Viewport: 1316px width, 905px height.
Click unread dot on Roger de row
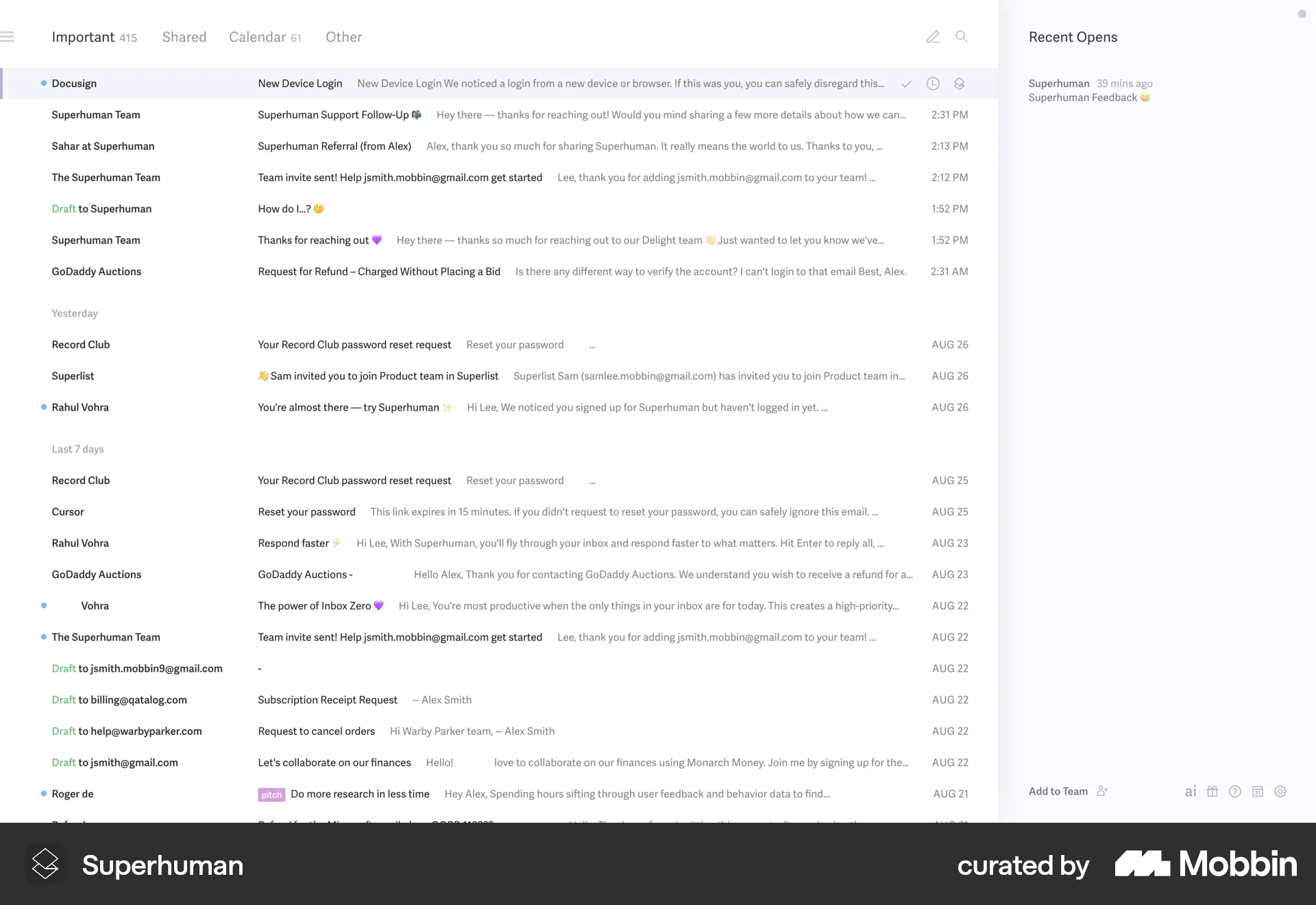[44, 794]
